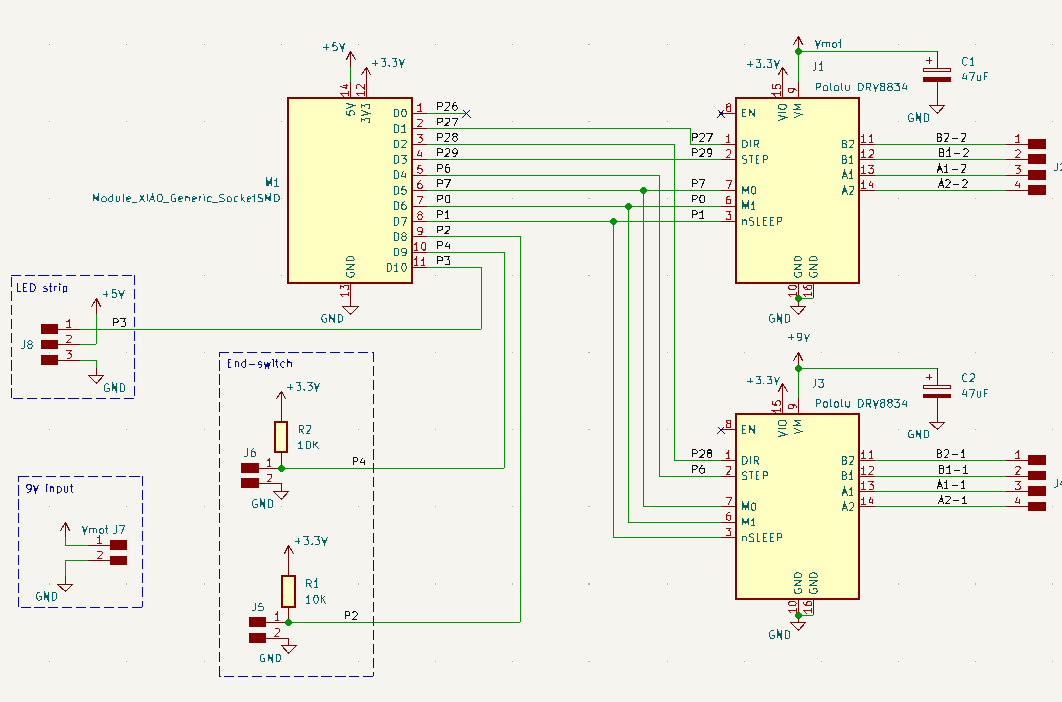This screenshot has width=1062, height=702.
Task: Click the P4 net label in End-switch box
Action: pos(359,461)
